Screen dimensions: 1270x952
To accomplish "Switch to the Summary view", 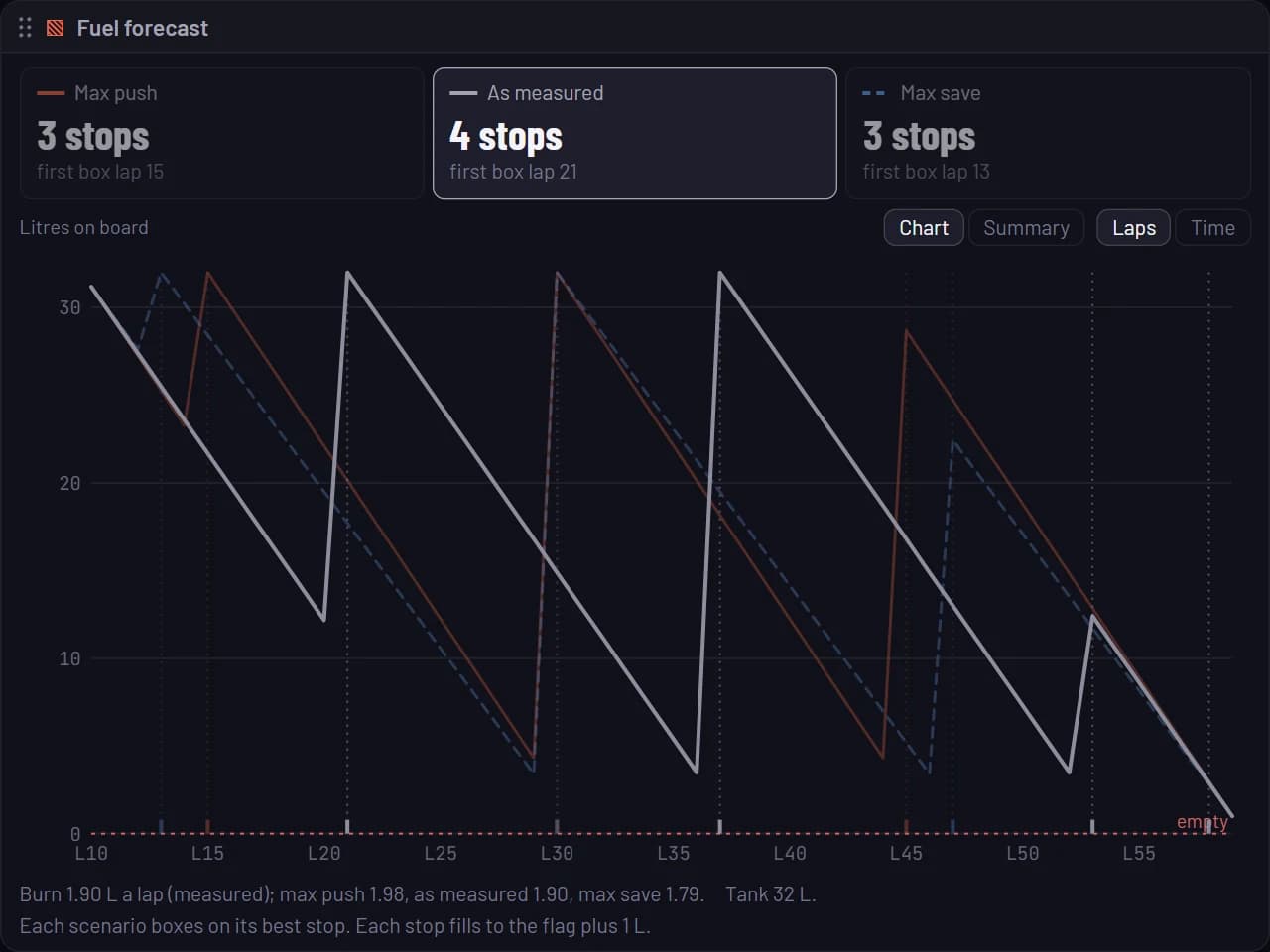I will (1026, 228).
